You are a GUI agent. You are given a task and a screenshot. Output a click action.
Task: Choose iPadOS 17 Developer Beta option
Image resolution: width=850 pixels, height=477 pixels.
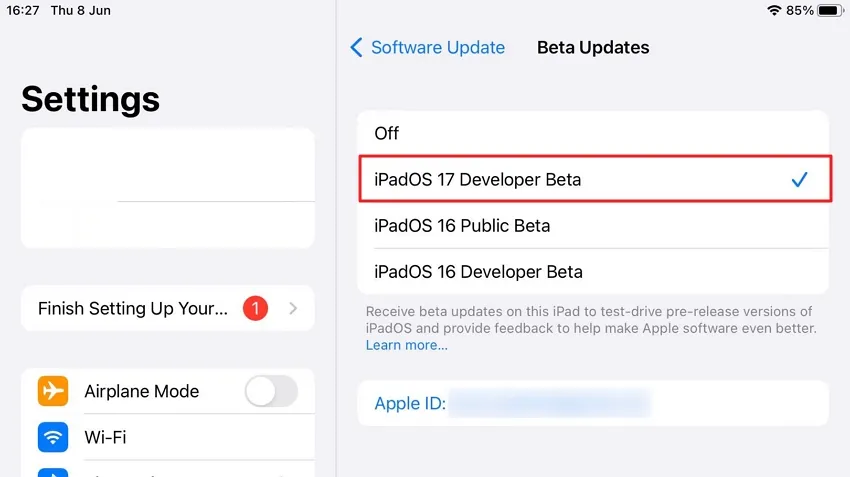477,180
